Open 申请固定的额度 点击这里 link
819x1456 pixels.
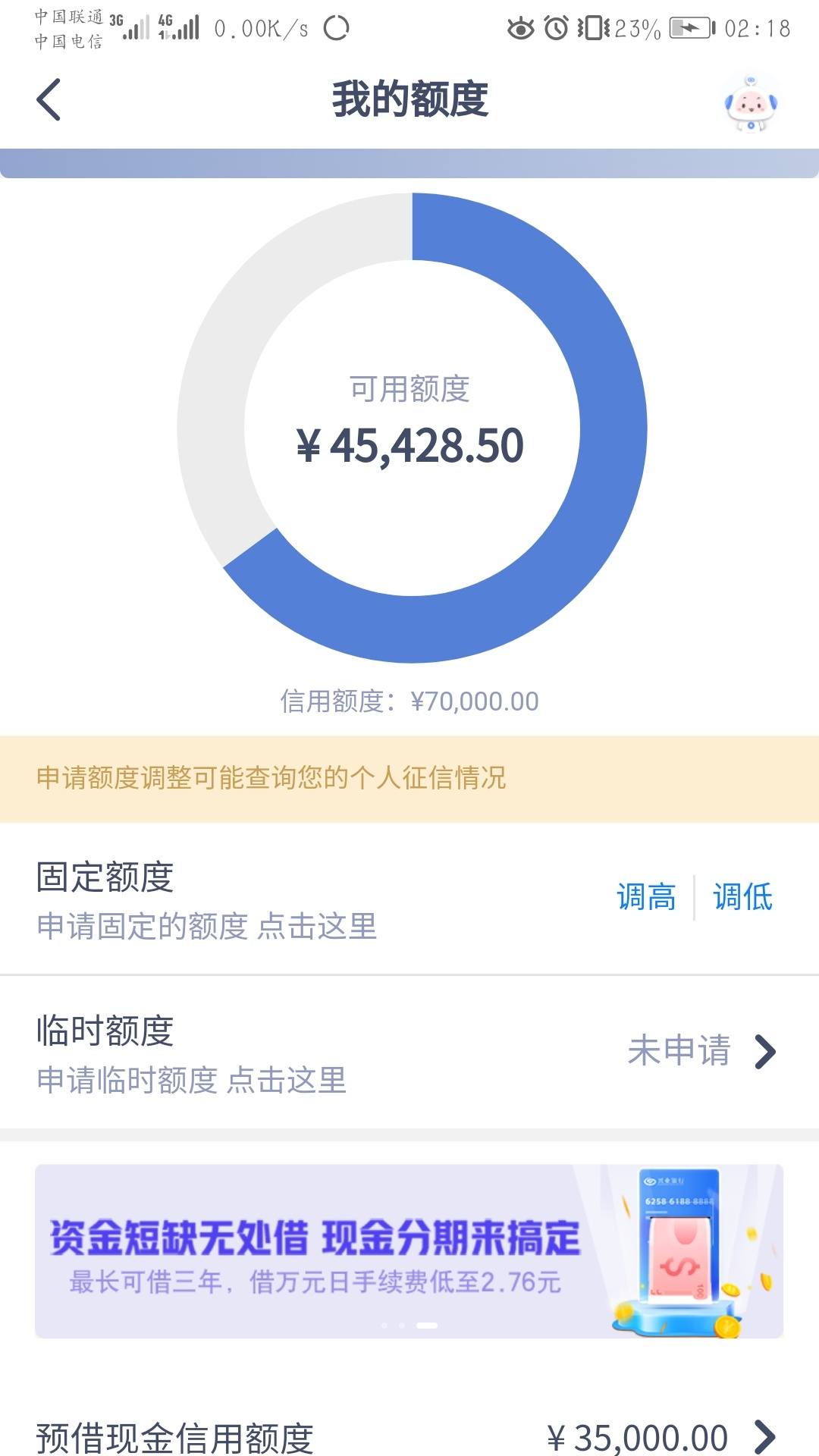coord(206,927)
